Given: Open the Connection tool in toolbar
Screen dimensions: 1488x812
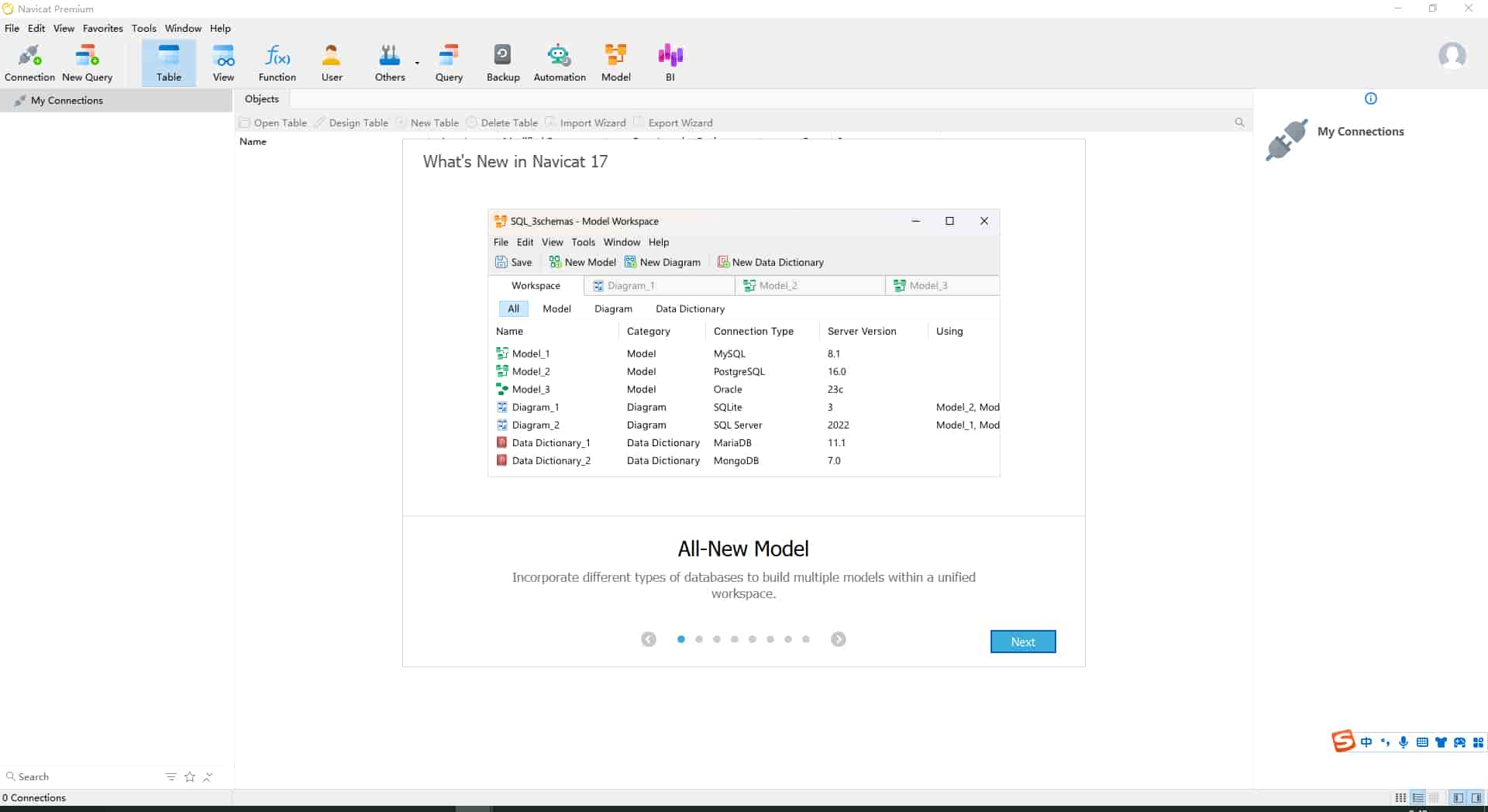Looking at the screenshot, I should 29,63.
